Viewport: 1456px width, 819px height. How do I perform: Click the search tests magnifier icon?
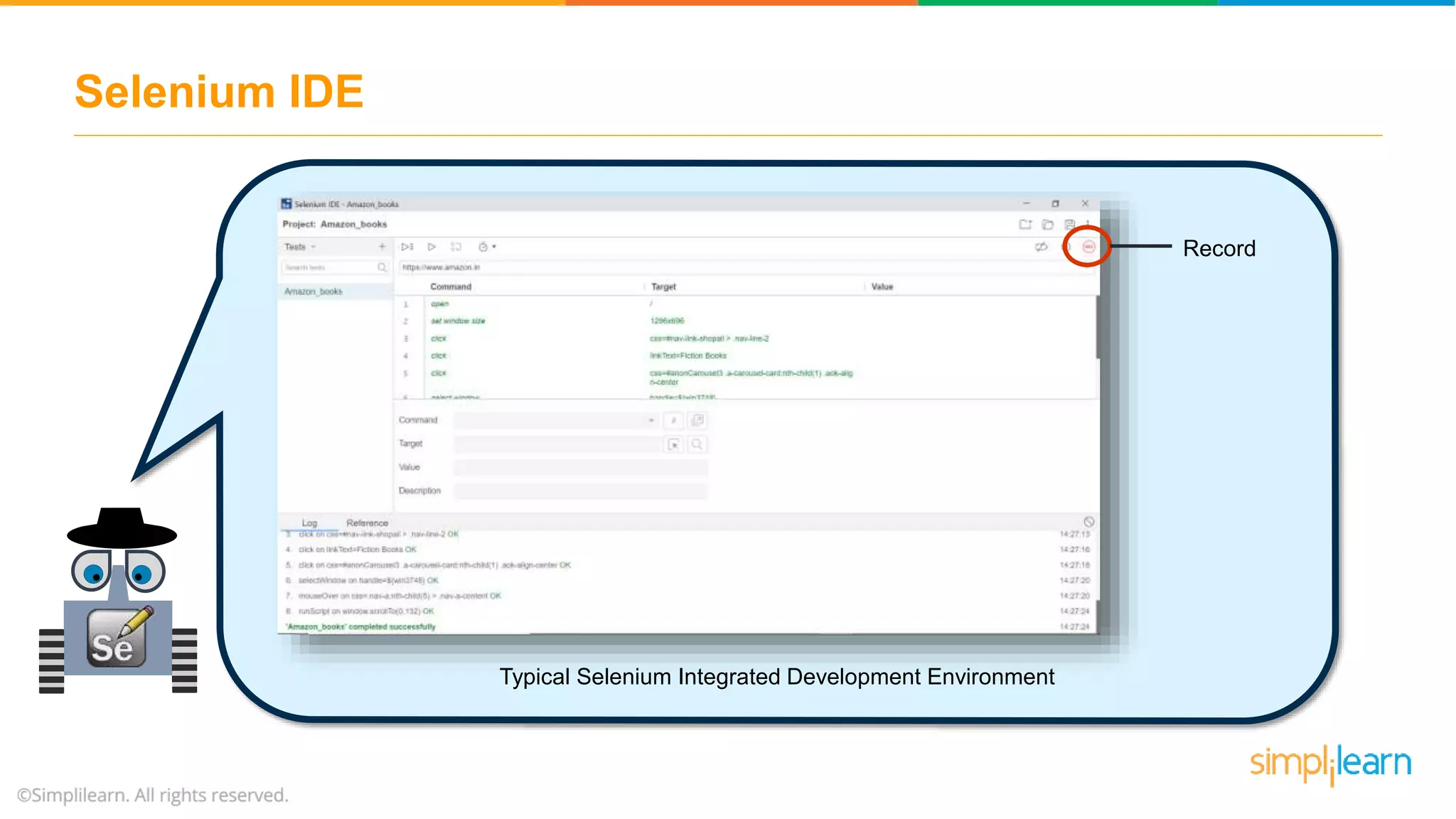(x=382, y=267)
